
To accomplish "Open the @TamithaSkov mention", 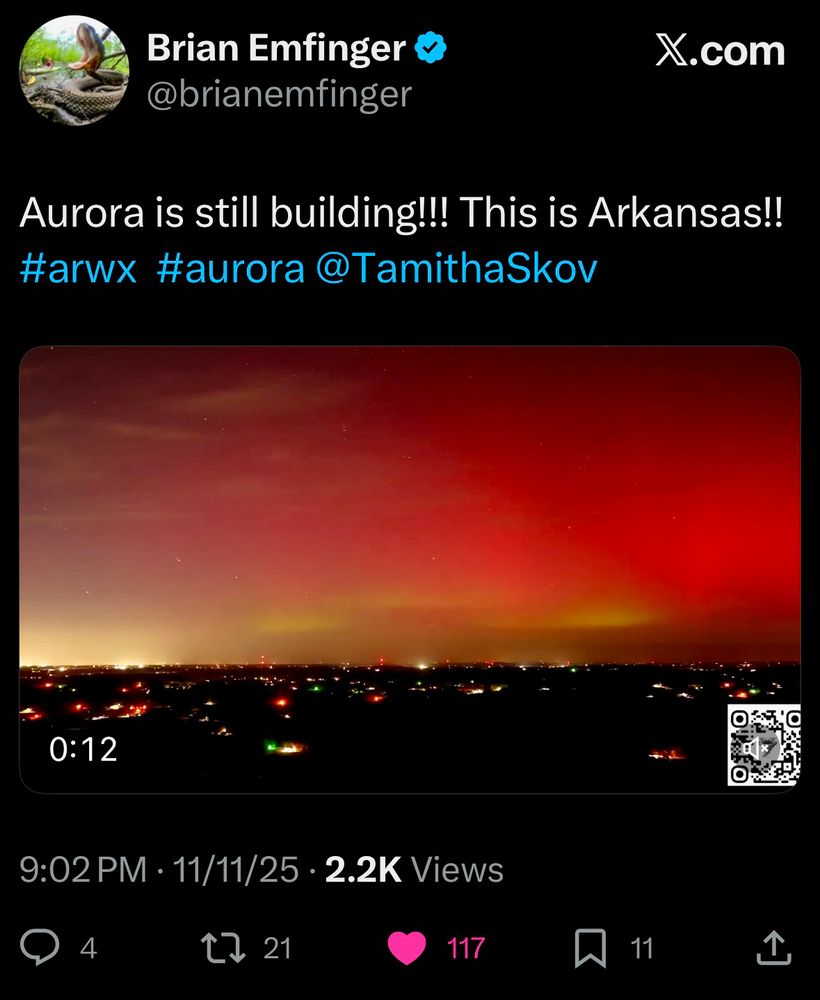I will pos(457,268).
